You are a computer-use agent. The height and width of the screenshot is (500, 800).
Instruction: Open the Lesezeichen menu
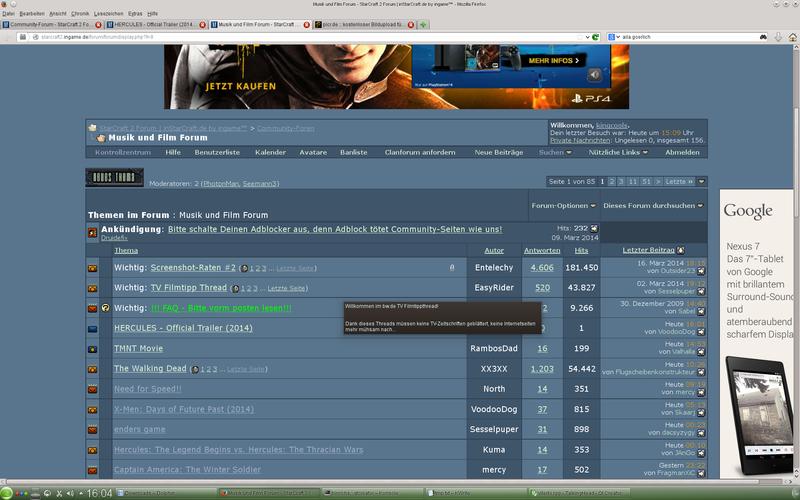pyautogui.click(x=108, y=13)
